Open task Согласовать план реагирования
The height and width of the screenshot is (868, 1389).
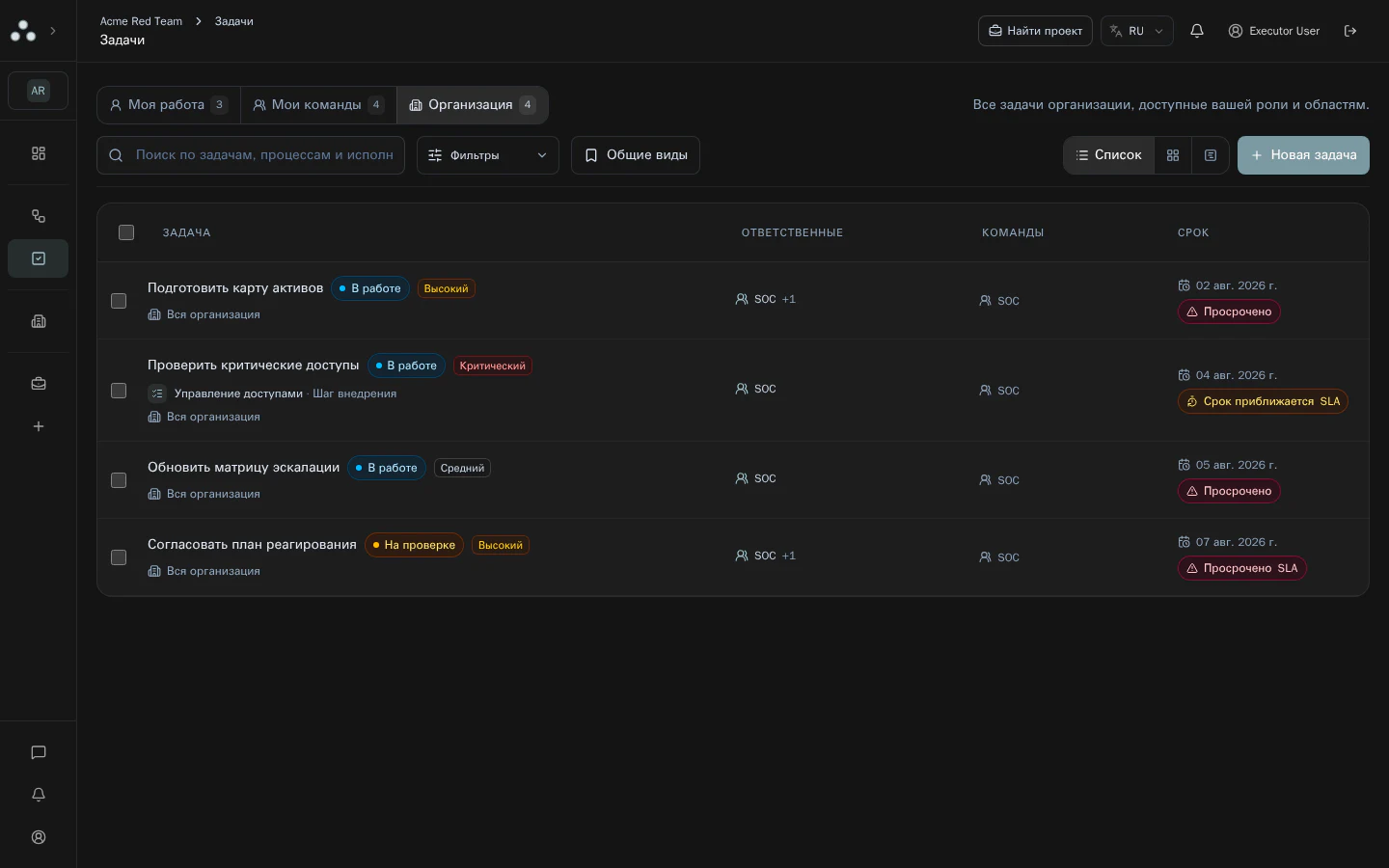253,545
